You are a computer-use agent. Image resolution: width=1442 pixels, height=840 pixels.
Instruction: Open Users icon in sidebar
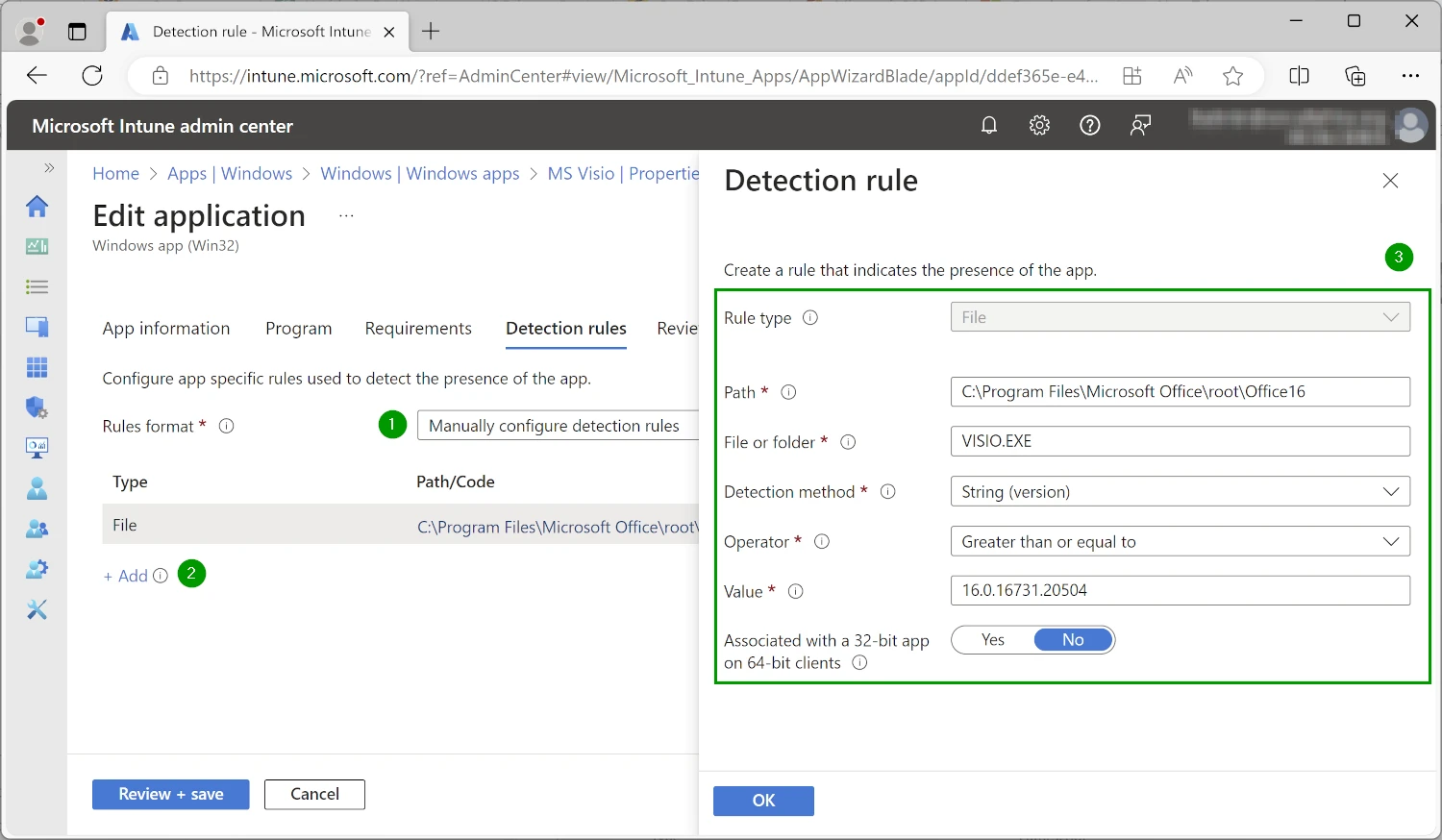coord(37,488)
